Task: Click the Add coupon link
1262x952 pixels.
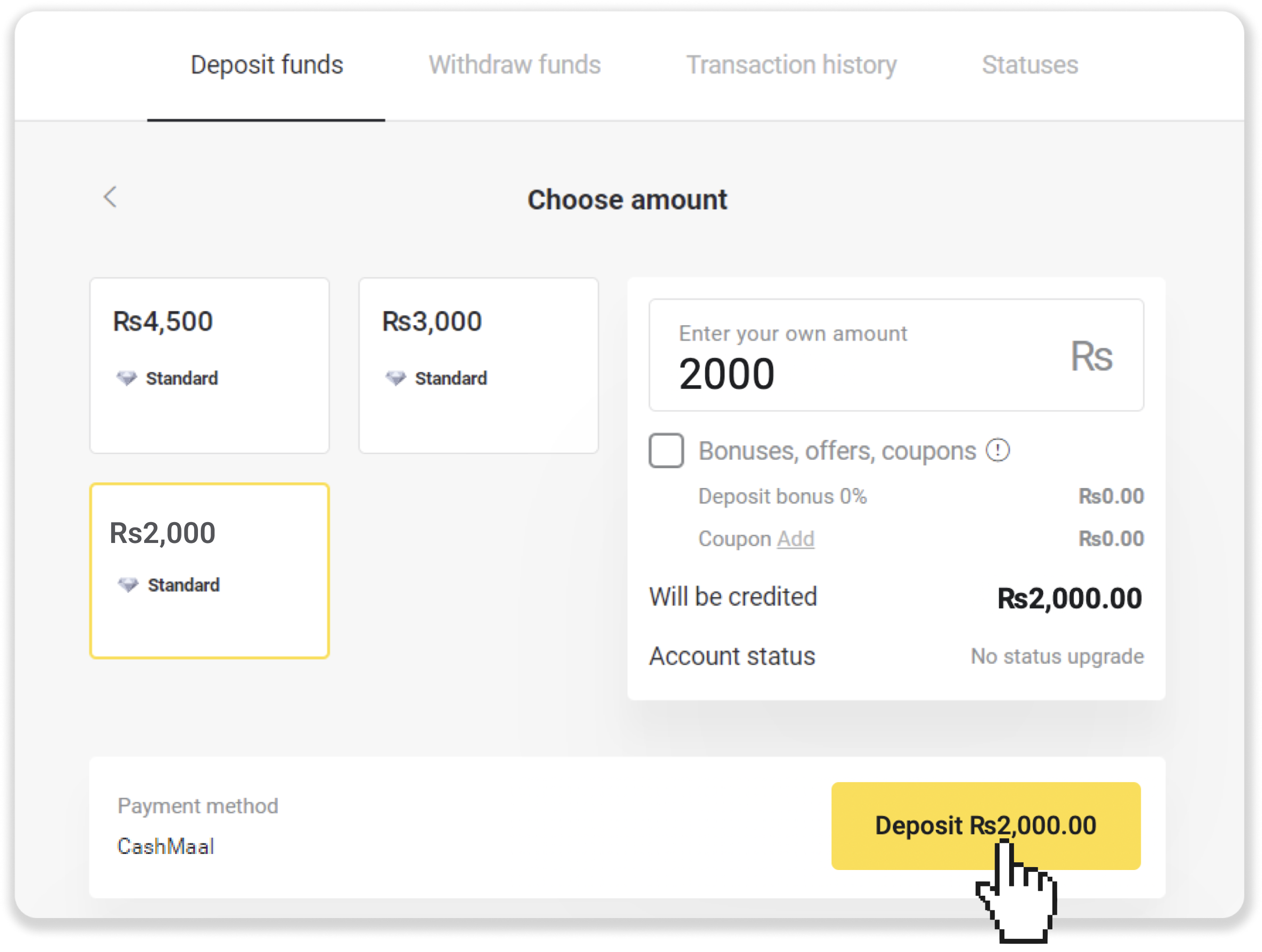Action: [795, 539]
